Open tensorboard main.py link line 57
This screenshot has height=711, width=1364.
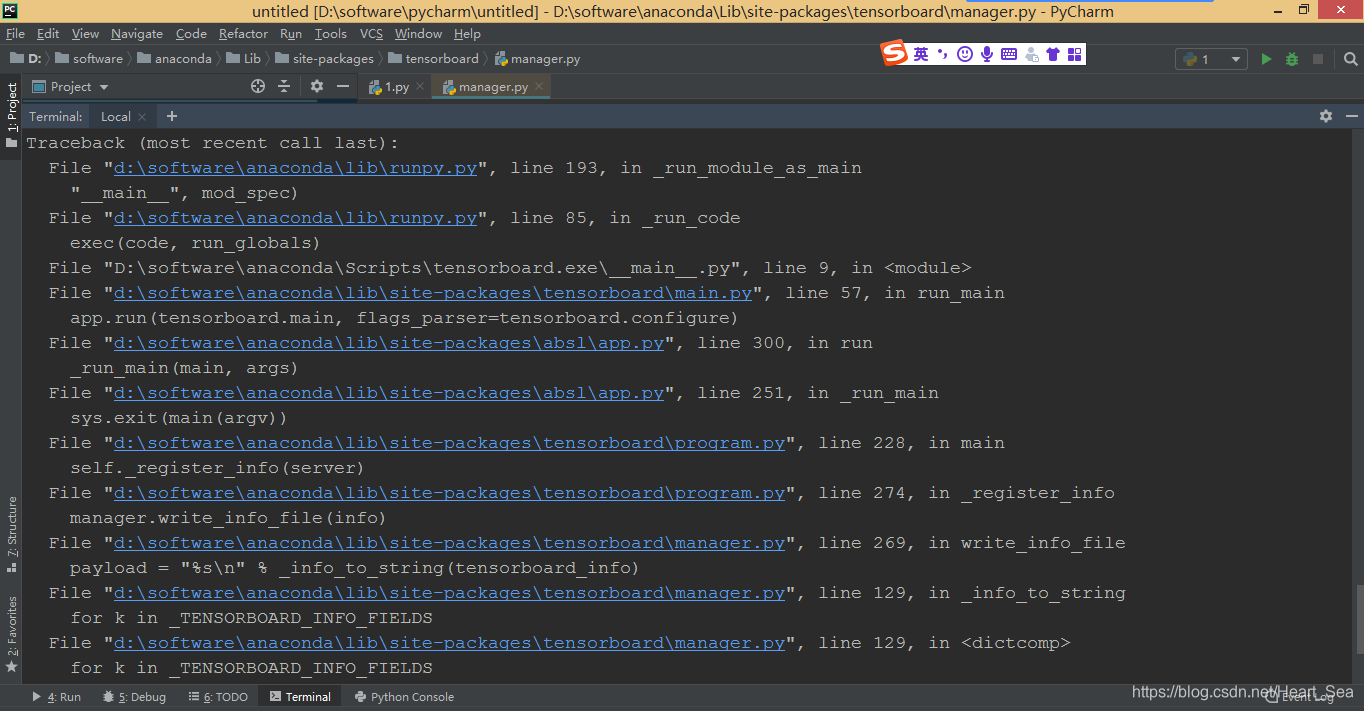pyautogui.click(x=433, y=293)
